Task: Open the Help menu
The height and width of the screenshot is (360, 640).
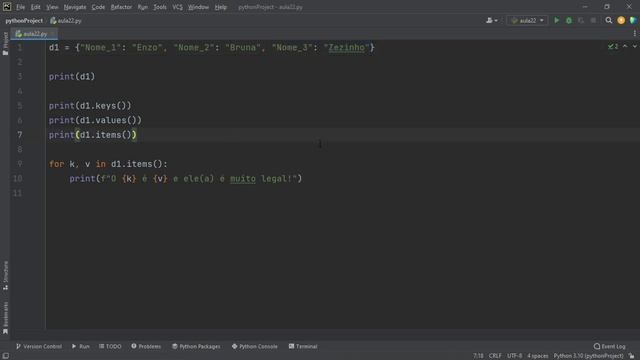Action: 220,7
